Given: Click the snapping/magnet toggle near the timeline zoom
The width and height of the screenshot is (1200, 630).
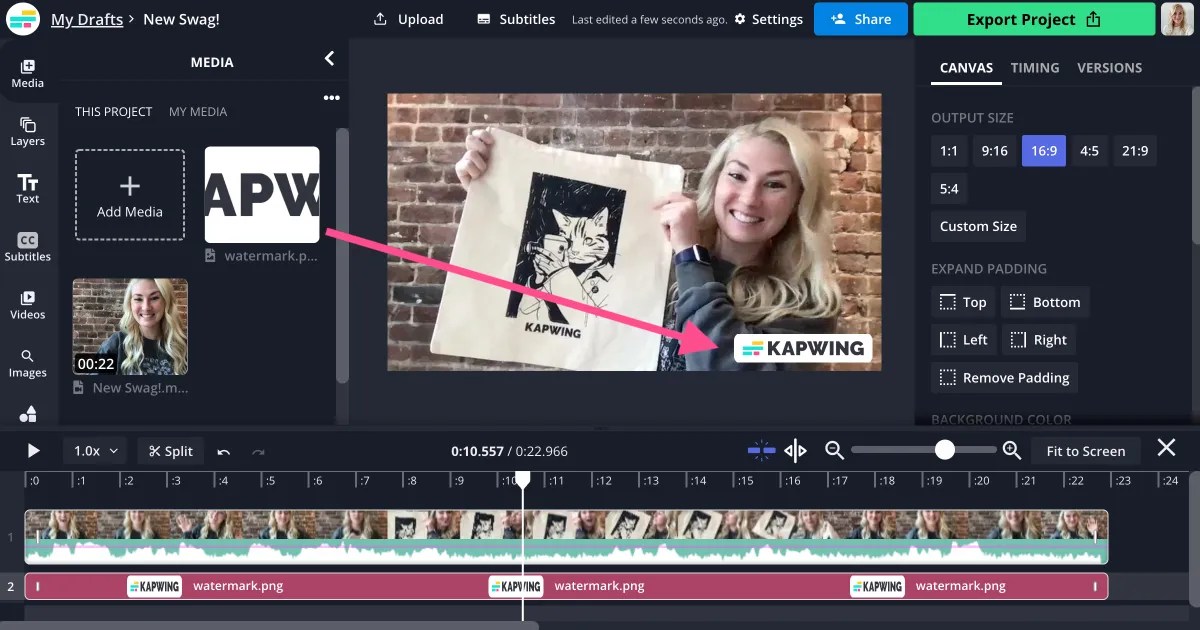Looking at the screenshot, I should [x=761, y=450].
